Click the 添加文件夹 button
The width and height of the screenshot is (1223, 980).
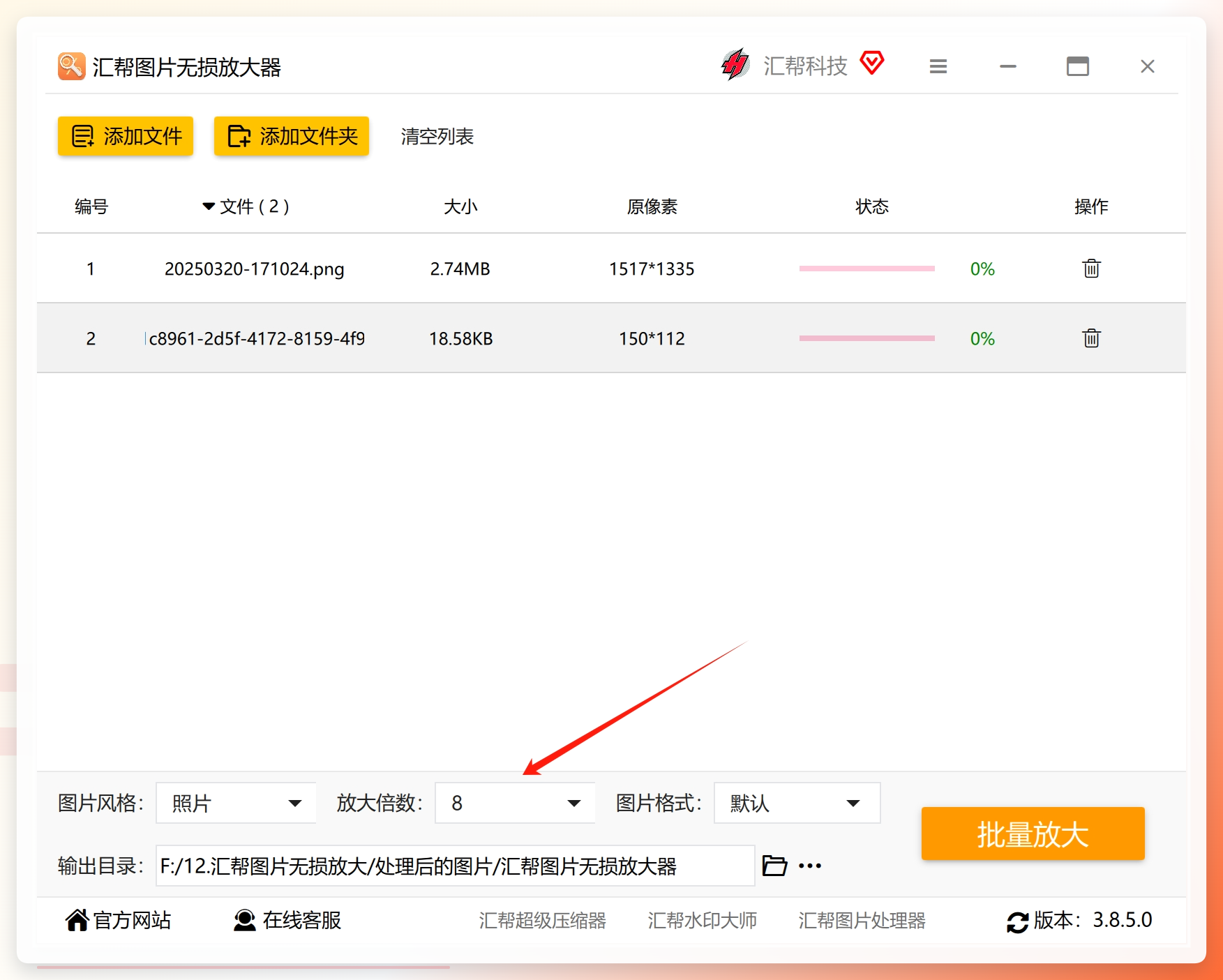click(292, 136)
